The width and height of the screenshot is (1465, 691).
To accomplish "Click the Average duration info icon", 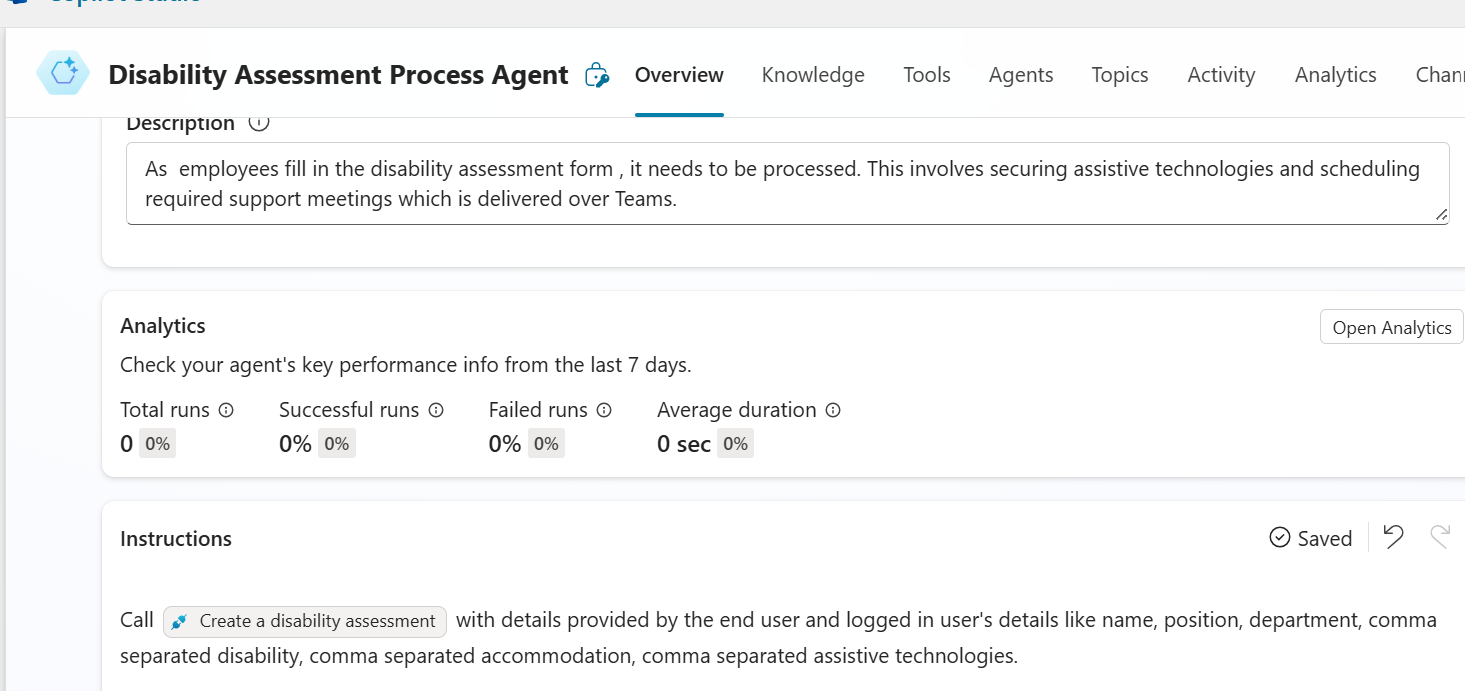I will pos(833,410).
